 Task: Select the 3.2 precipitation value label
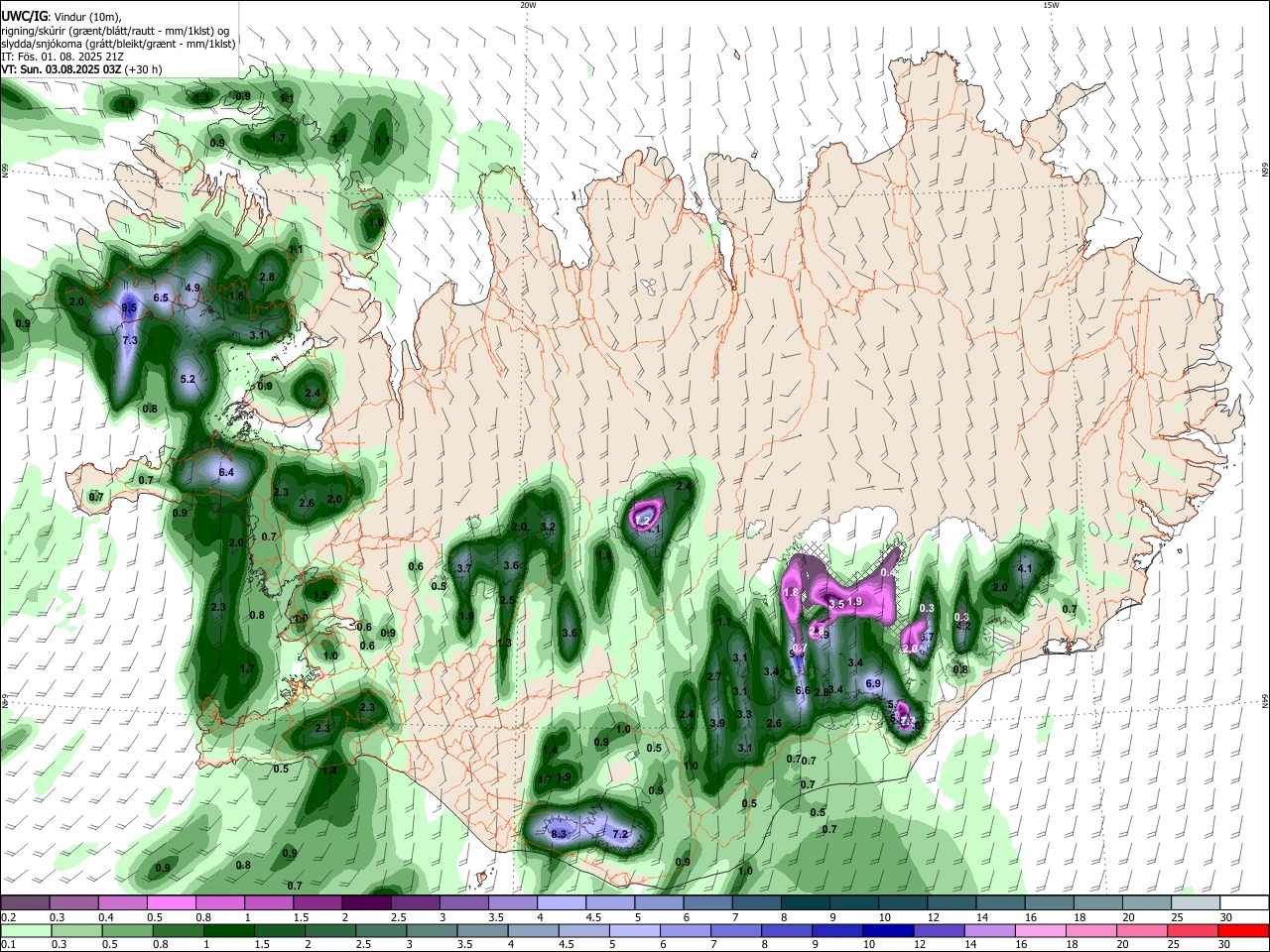pos(548,526)
